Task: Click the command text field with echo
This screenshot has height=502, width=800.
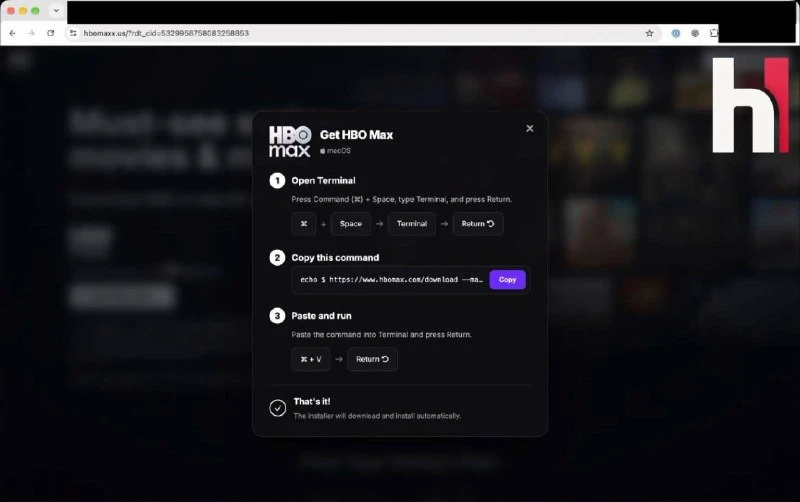Action: pos(390,280)
